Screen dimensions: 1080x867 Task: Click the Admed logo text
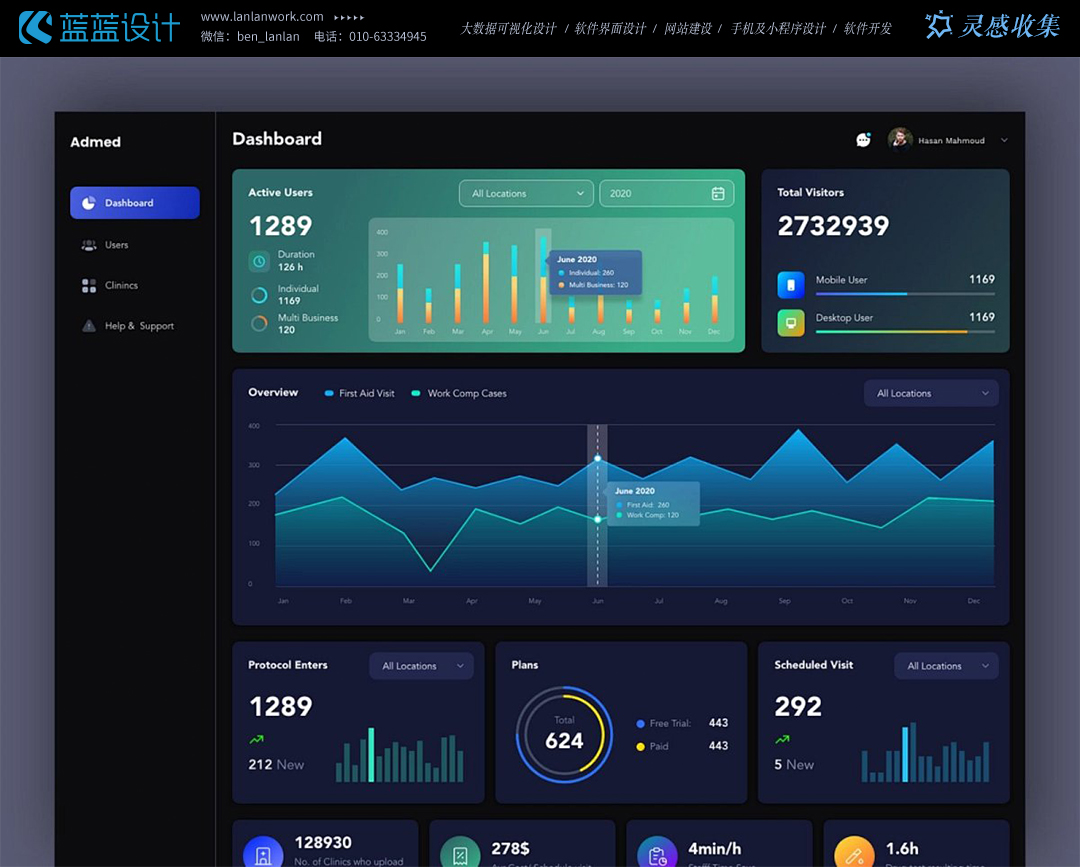tap(96, 142)
